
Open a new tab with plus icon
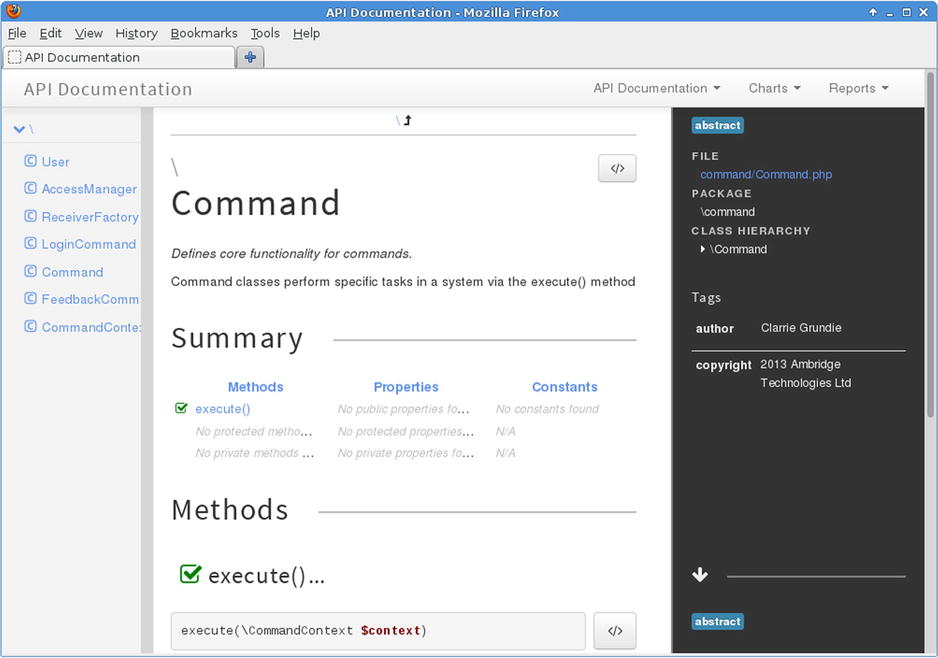(250, 57)
